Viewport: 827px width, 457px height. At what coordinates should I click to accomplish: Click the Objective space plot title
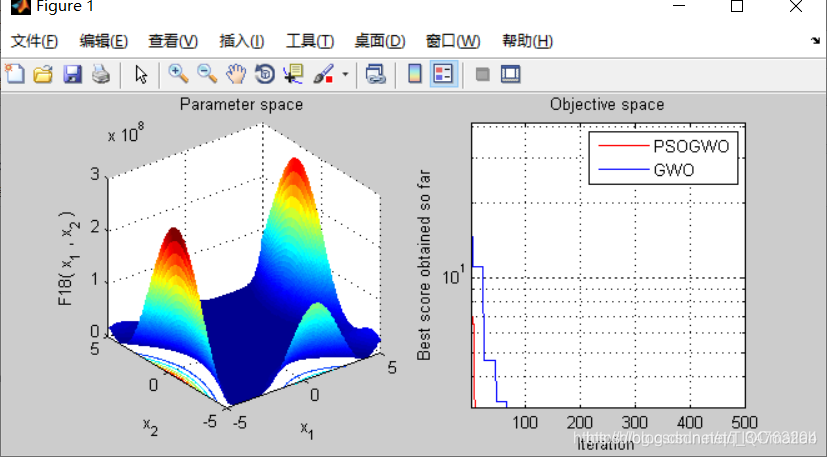[607, 104]
